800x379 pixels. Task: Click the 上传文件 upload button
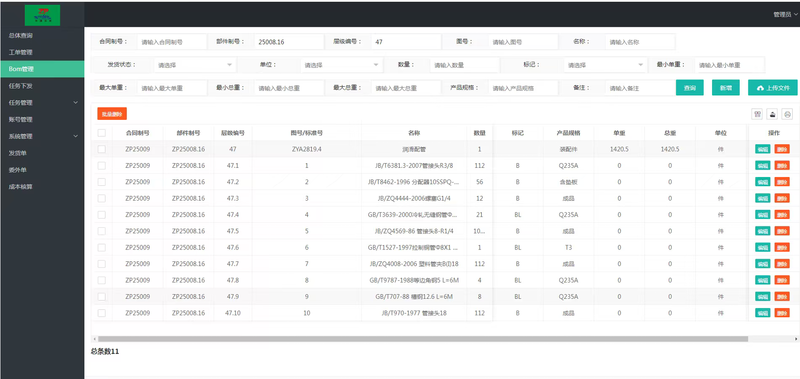pos(773,88)
